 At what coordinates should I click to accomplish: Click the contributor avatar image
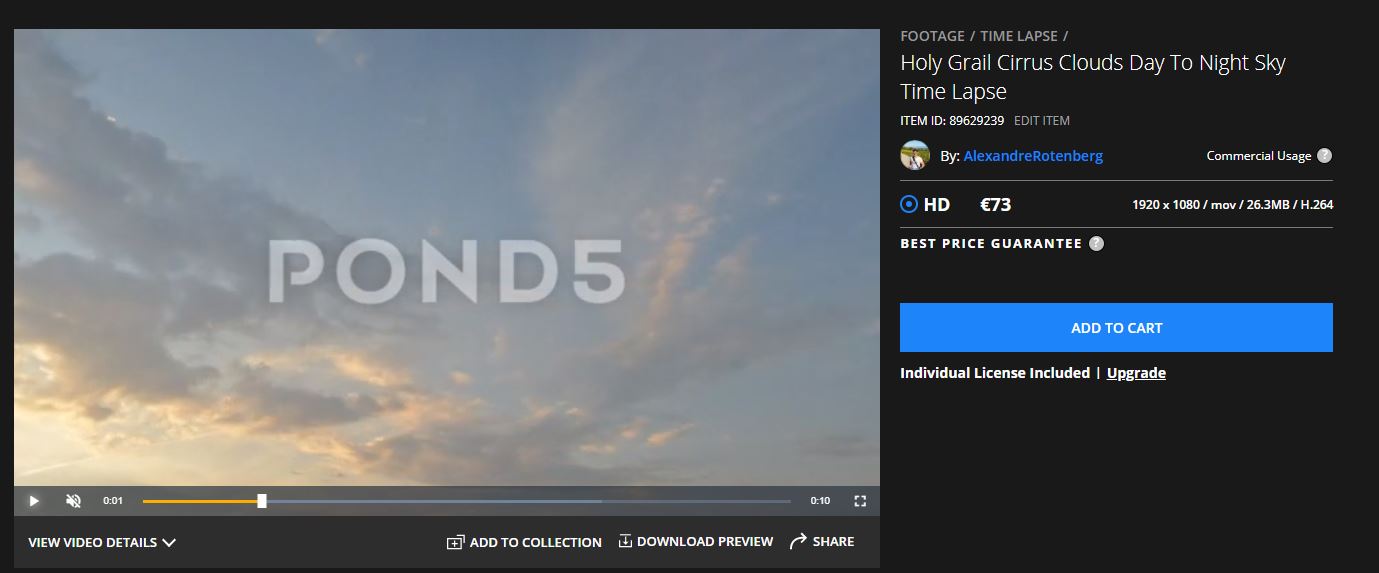(x=915, y=155)
